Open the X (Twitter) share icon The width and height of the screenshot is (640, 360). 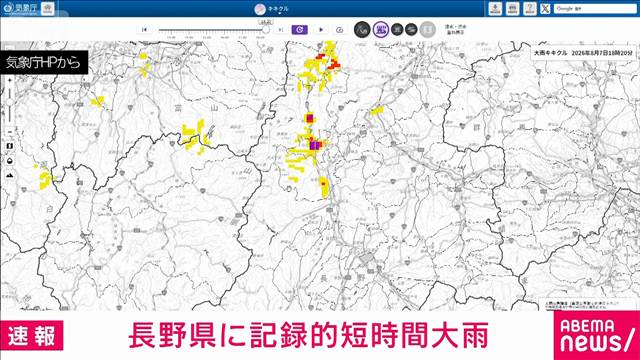tap(545, 9)
